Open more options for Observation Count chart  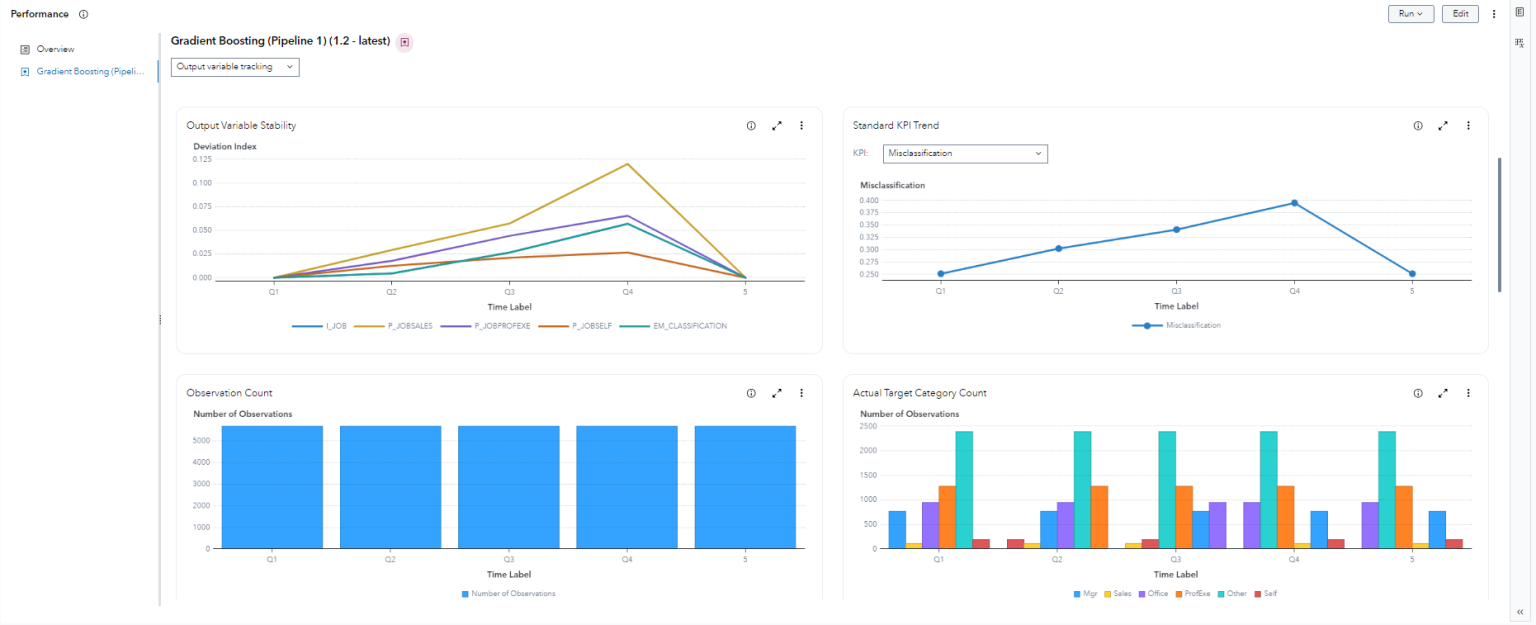[x=801, y=393]
